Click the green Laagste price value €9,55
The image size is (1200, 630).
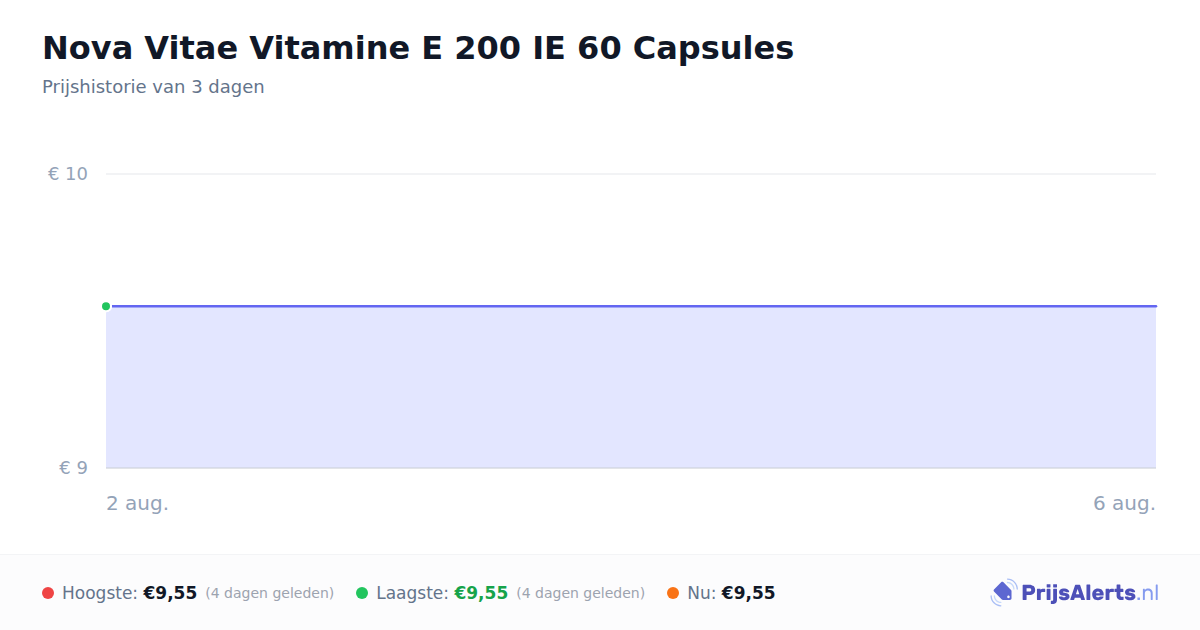pyautogui.click(x=481, y=593)
